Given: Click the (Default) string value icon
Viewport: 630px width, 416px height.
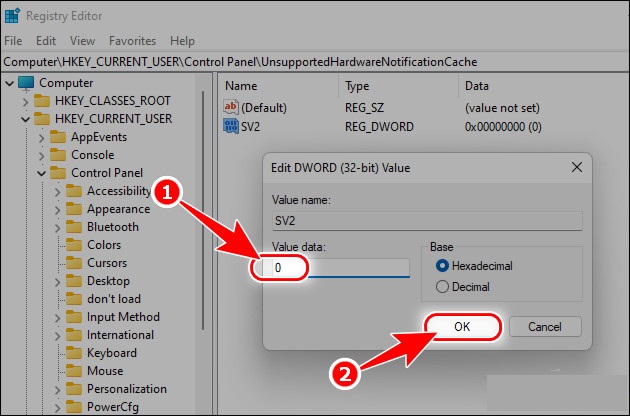Looking at the screenshot, I should point(231,107).
